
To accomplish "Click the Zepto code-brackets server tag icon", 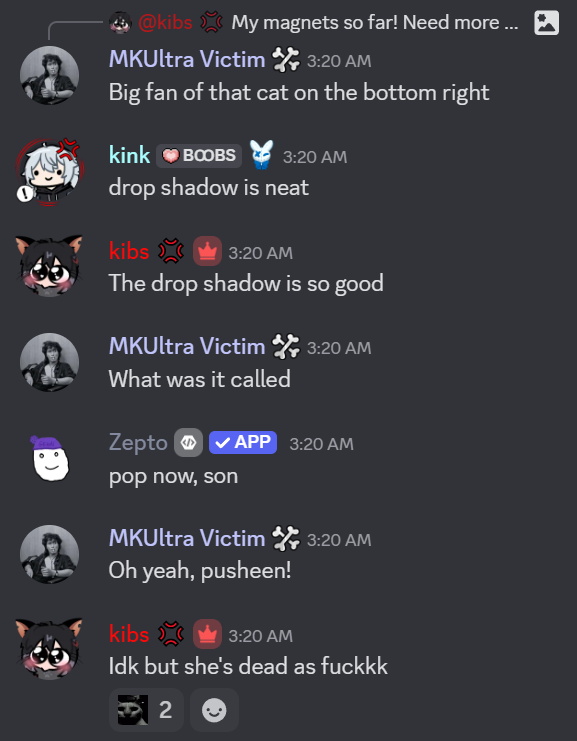I will [188, 442].
